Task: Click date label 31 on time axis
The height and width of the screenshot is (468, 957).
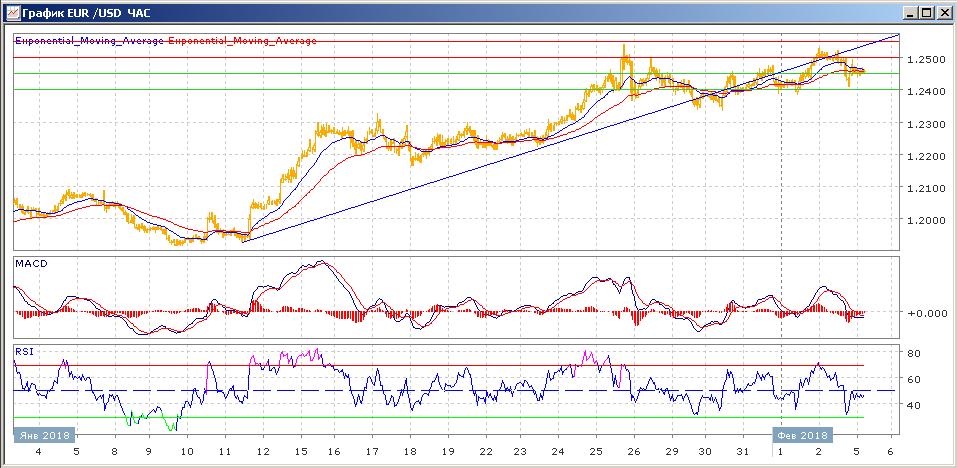Action: coord(743,452)
